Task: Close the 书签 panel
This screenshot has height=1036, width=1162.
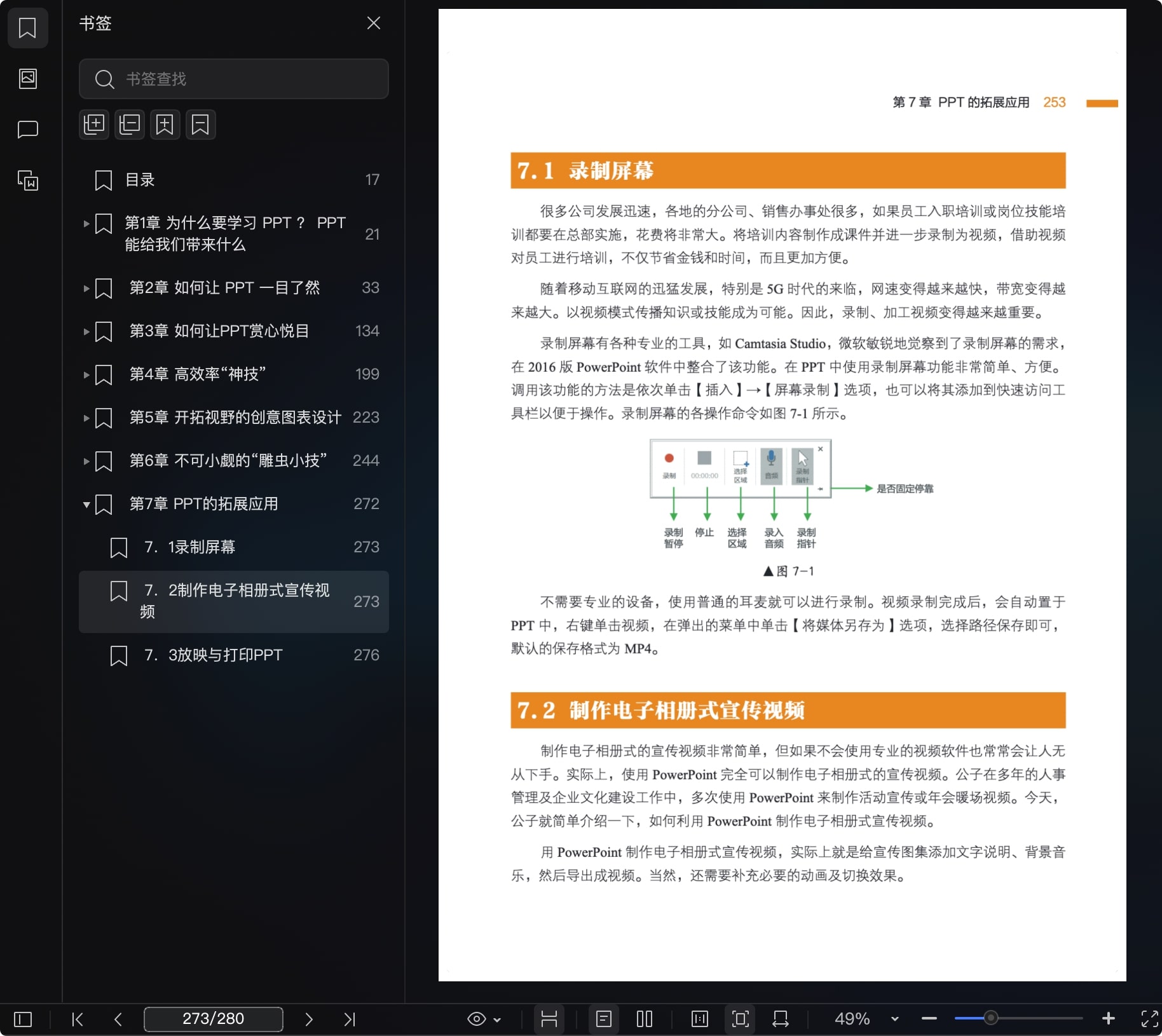Action: click(x=374, y=24)
